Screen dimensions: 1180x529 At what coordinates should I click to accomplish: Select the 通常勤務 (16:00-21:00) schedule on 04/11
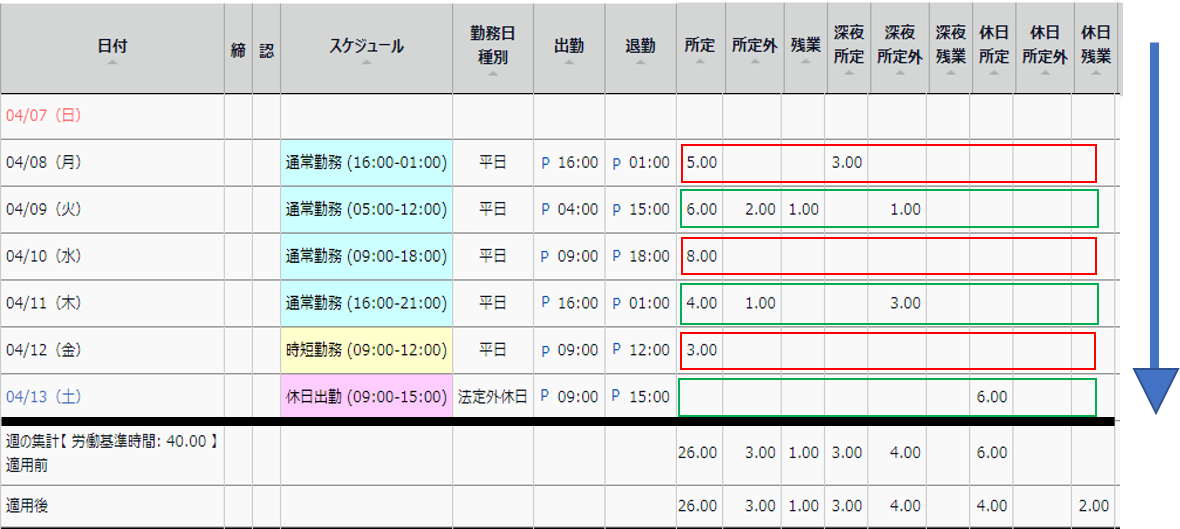click(x=366, y=303)
